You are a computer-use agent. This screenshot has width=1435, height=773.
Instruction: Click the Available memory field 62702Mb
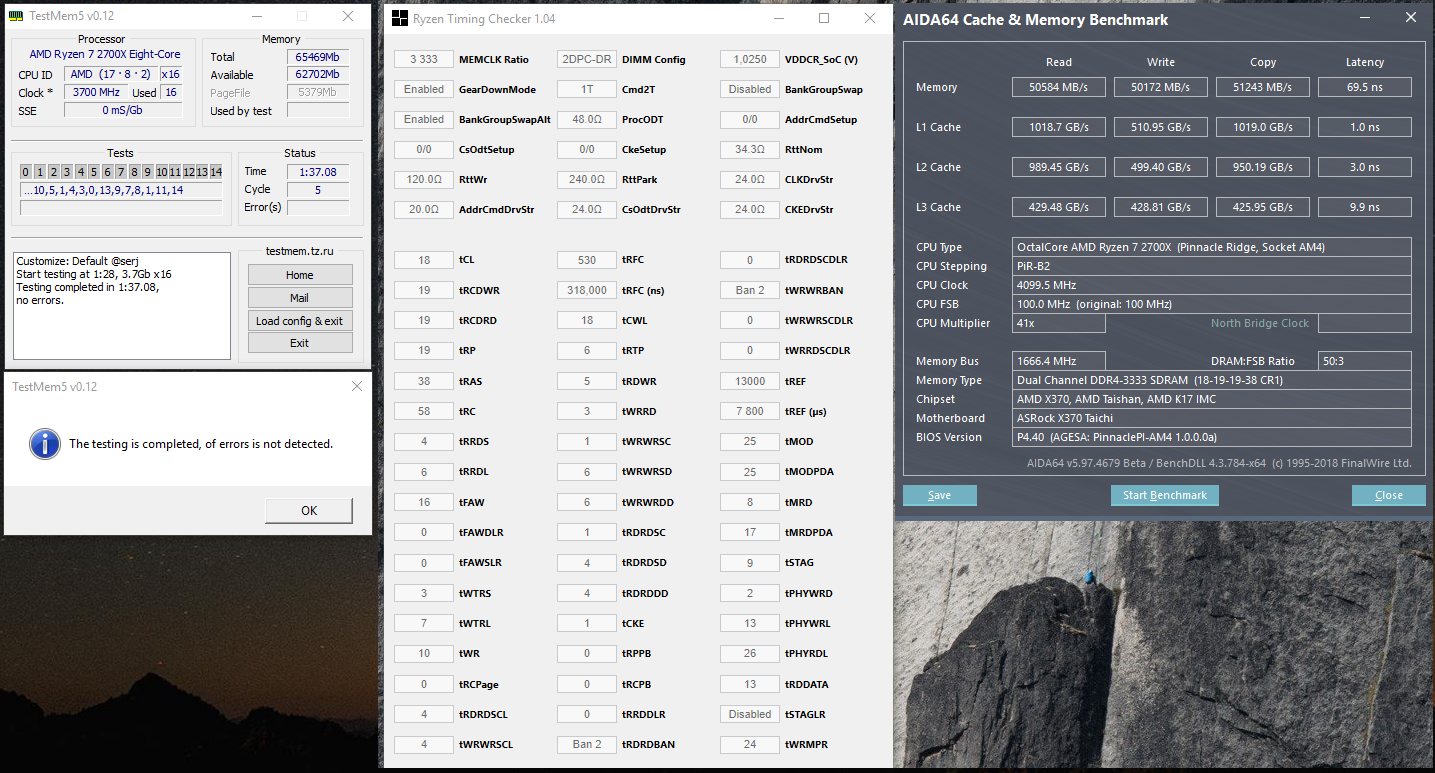click(318, 75)
